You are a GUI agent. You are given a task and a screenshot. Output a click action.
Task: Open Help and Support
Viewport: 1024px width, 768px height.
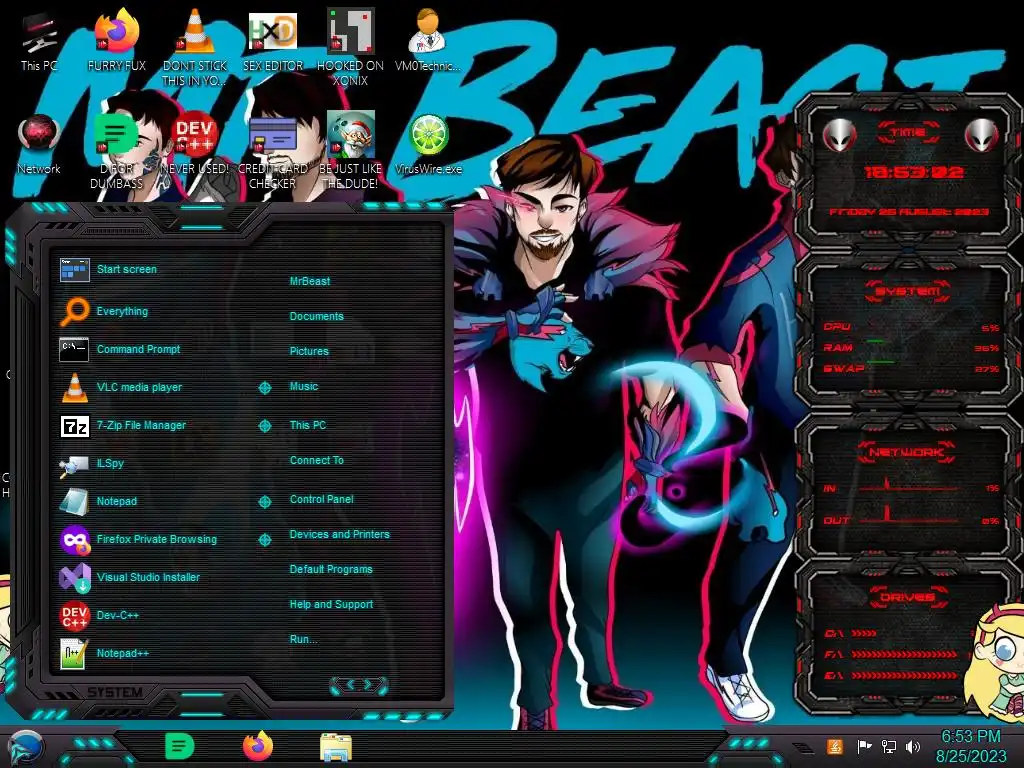pos(331,605)
